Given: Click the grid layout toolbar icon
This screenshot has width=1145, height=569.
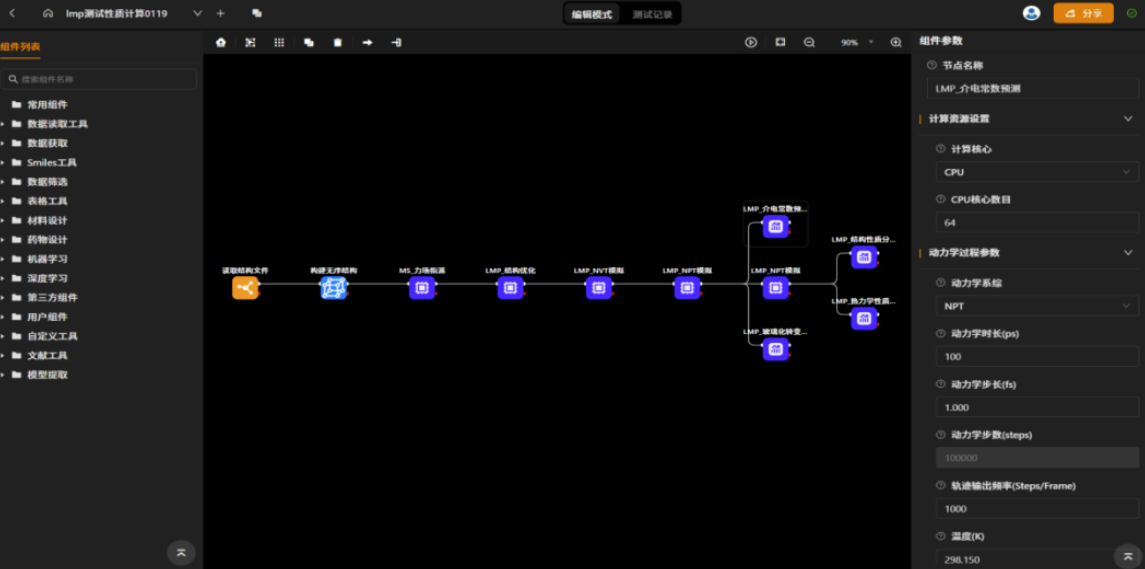Looking at the screenshot, I should click(x=279, y=42).
